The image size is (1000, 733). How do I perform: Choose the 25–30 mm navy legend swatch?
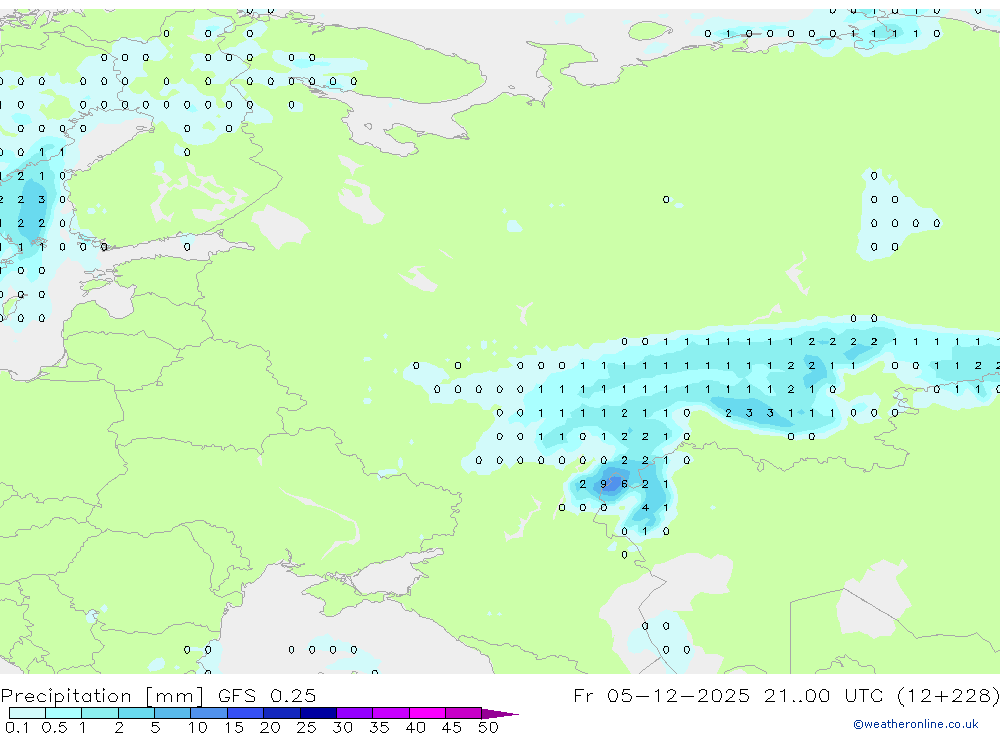(x=318, y=713)
